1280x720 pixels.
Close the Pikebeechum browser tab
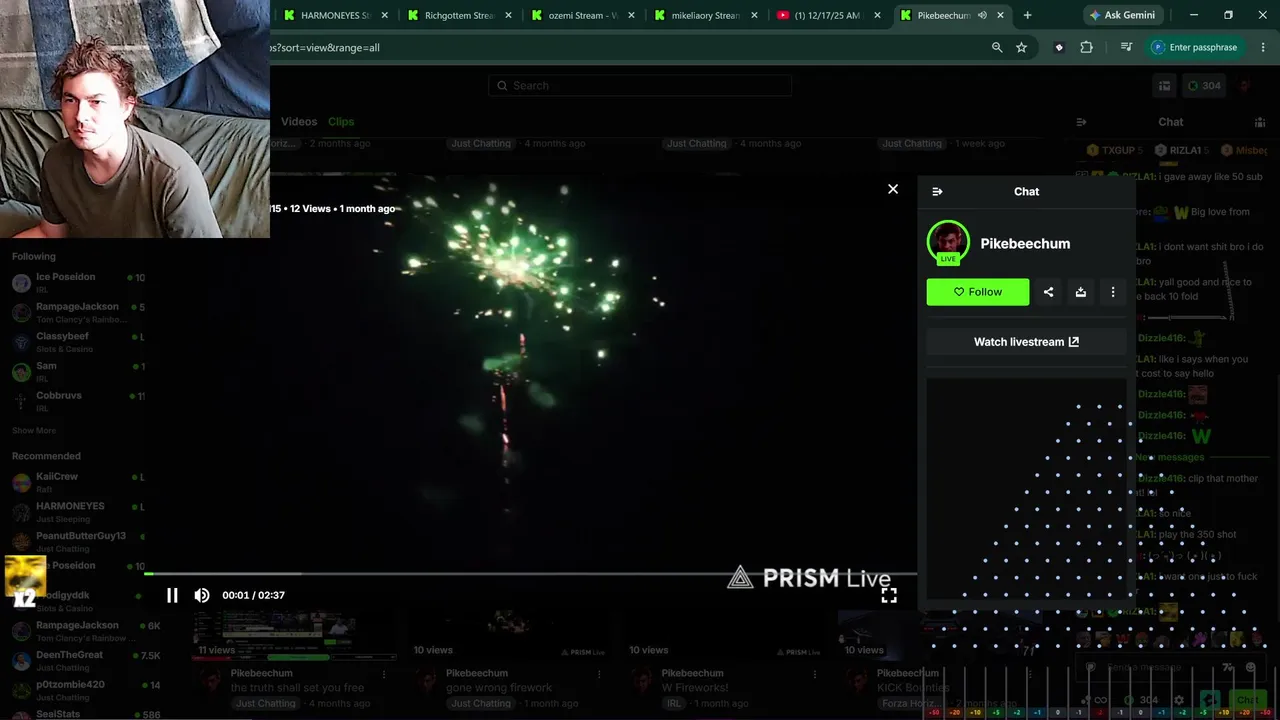(1002, 15)
